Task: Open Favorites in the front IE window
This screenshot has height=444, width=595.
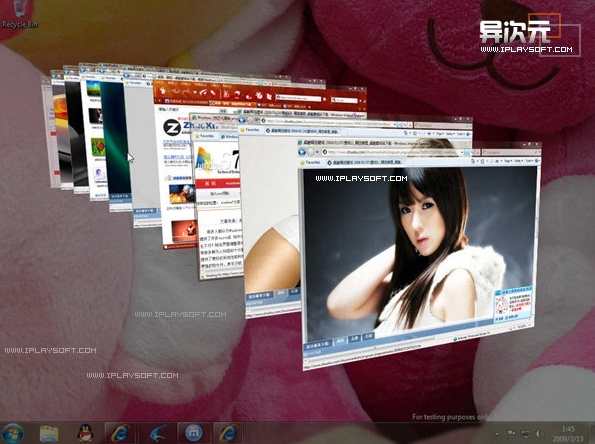Action: [311, 162]
